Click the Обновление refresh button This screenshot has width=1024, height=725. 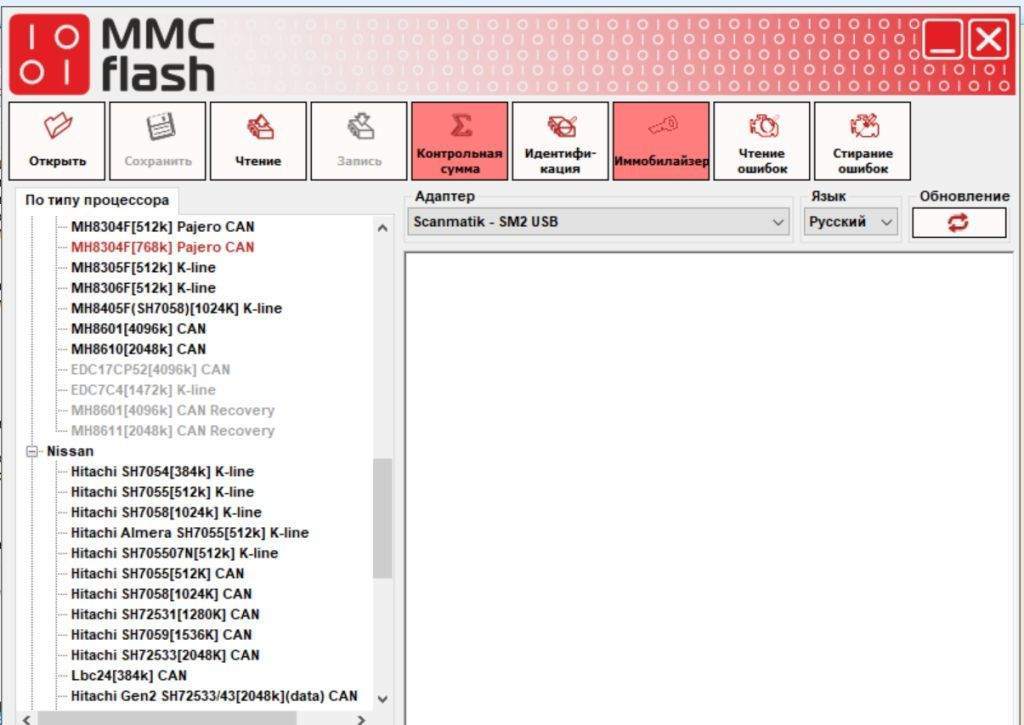(959, 223)
